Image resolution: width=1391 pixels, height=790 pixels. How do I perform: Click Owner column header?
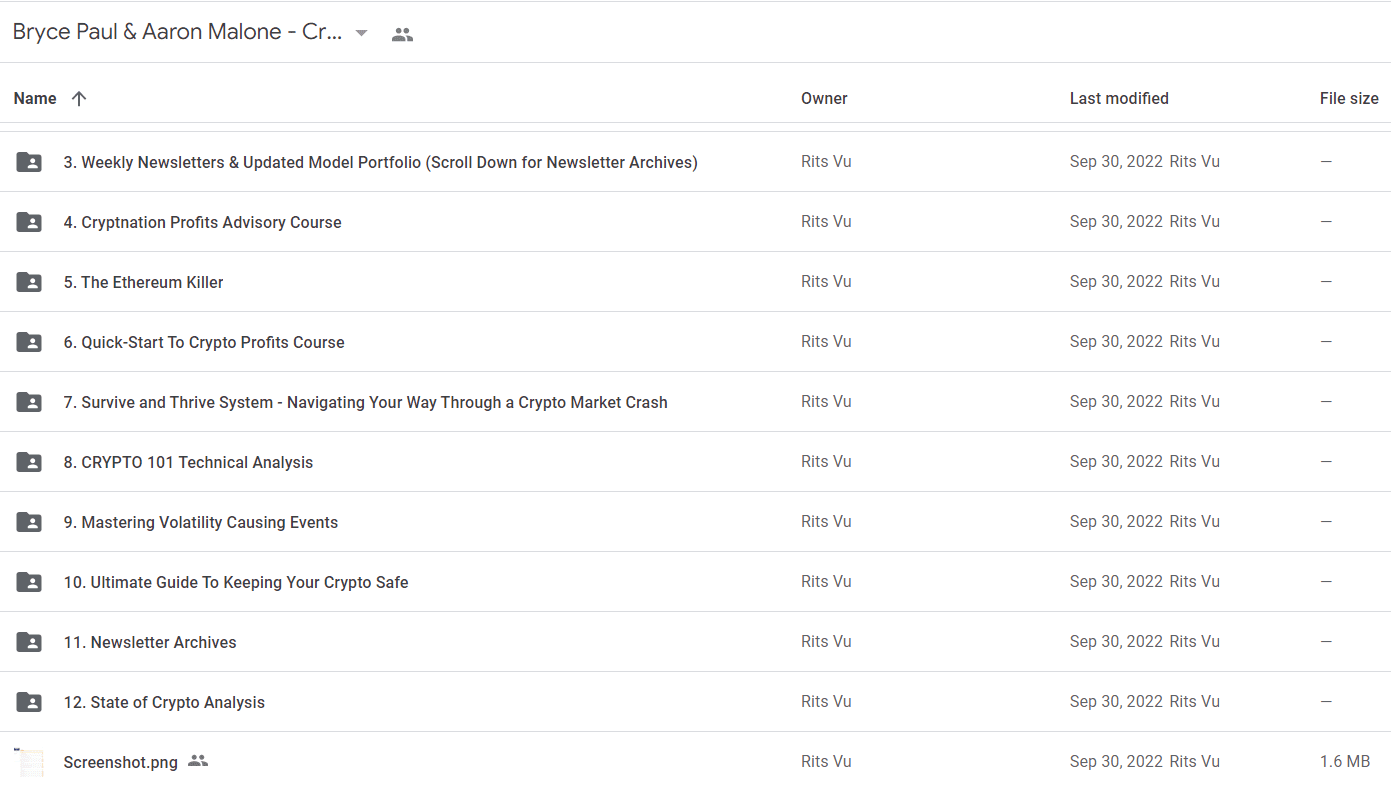[x=824, y=98]
